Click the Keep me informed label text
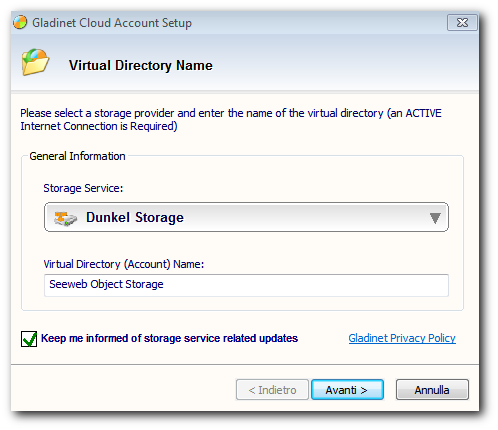 point(169,338)
